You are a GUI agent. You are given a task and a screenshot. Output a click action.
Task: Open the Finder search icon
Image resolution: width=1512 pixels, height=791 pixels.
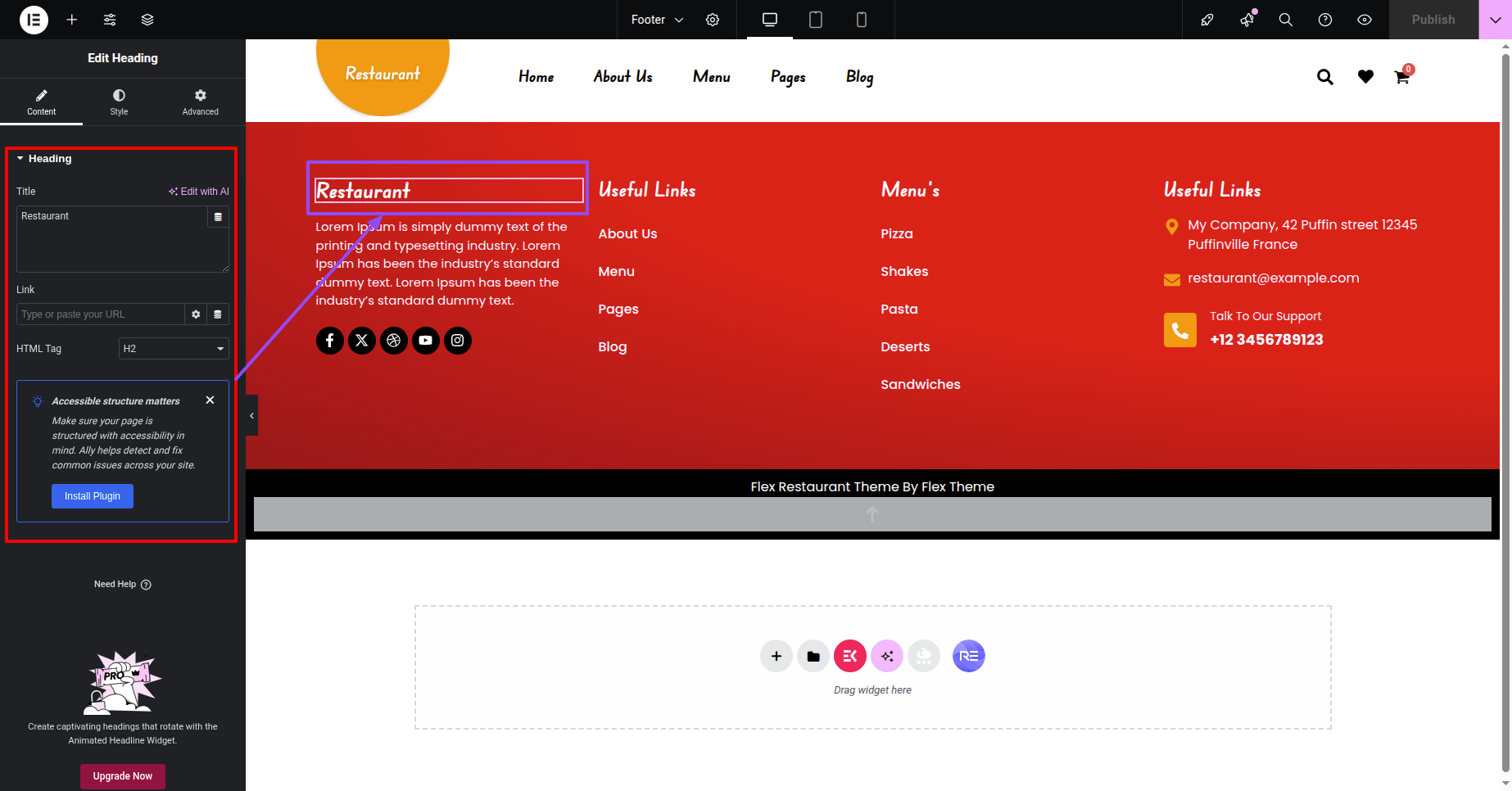coord(1286,20)
